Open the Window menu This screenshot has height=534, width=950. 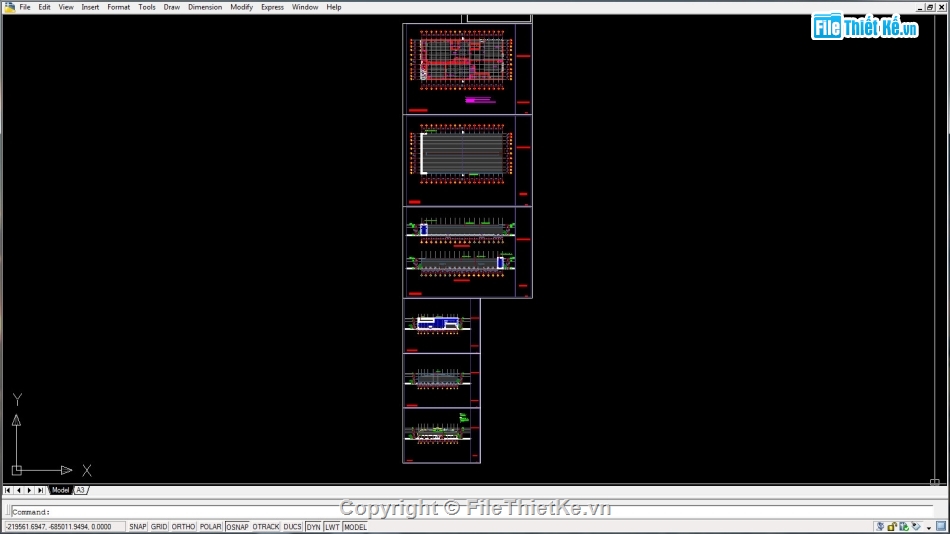[x=305, y=7]
